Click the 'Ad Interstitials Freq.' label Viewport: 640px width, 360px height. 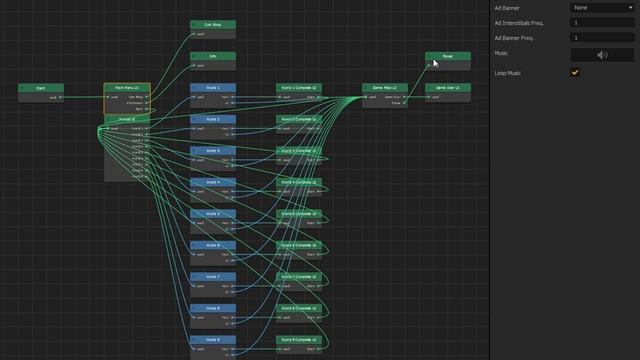point(519,23)
